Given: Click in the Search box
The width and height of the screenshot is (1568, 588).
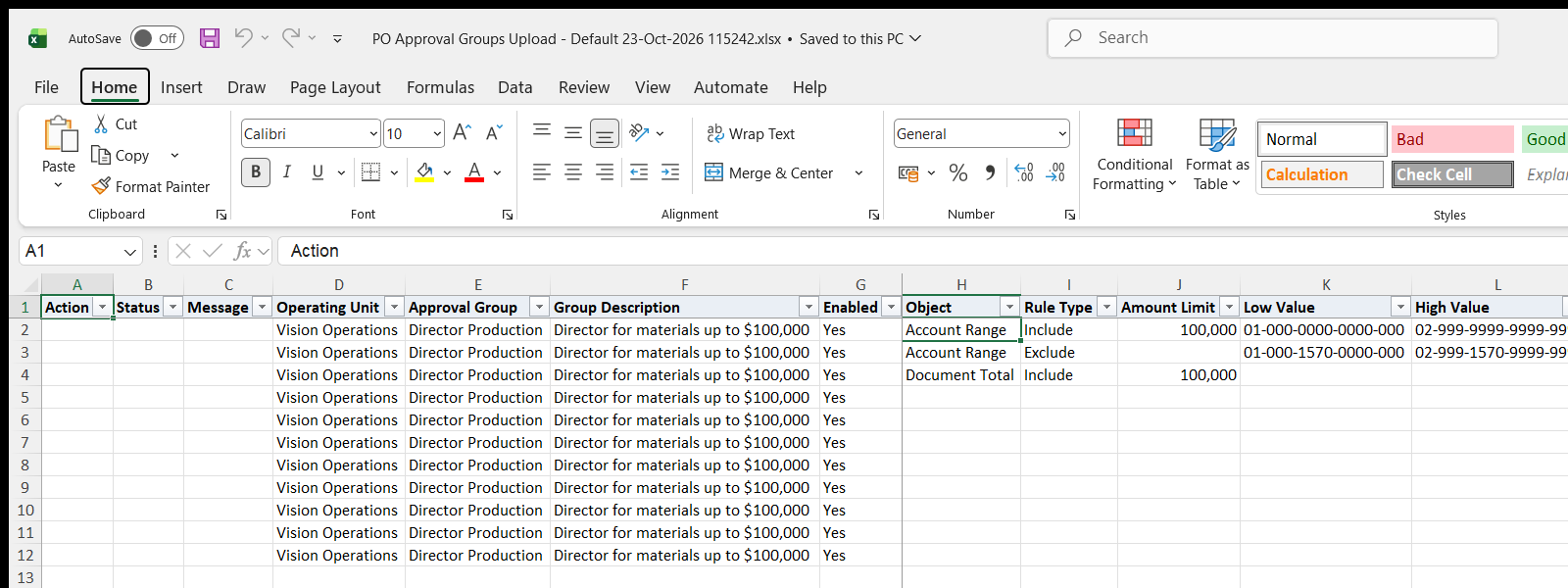Looking at the screenshot, I should (1272, 38).
